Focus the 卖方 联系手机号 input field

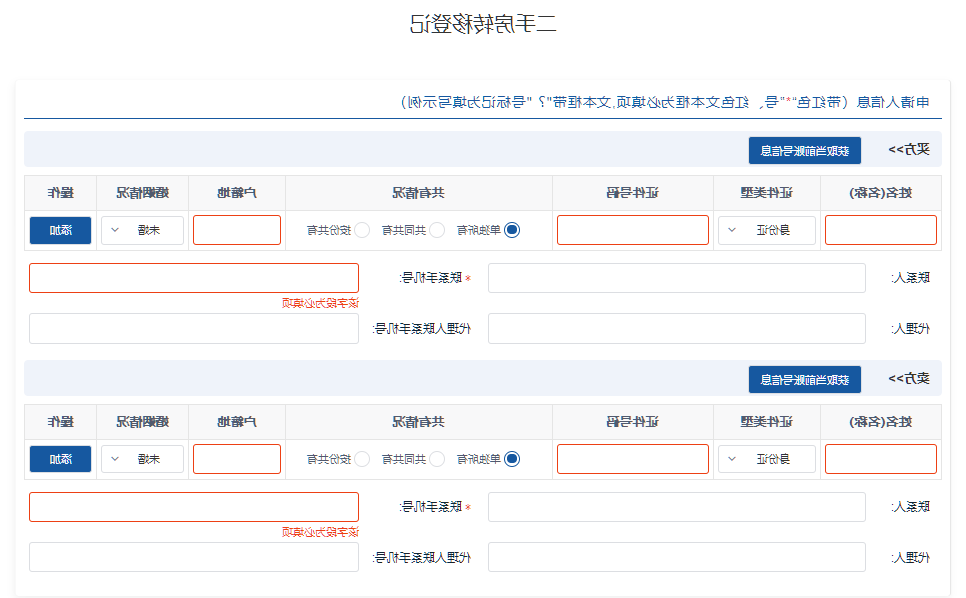pos(194,507)
